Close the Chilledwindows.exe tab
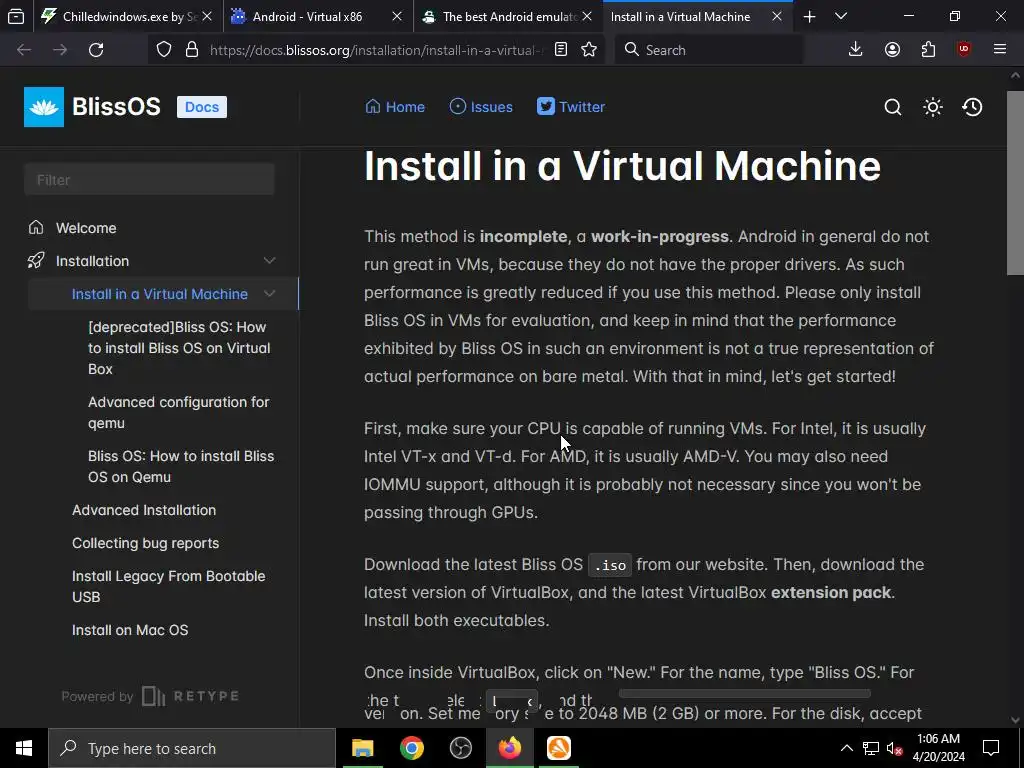1024x768 pixels. point(207,16)
